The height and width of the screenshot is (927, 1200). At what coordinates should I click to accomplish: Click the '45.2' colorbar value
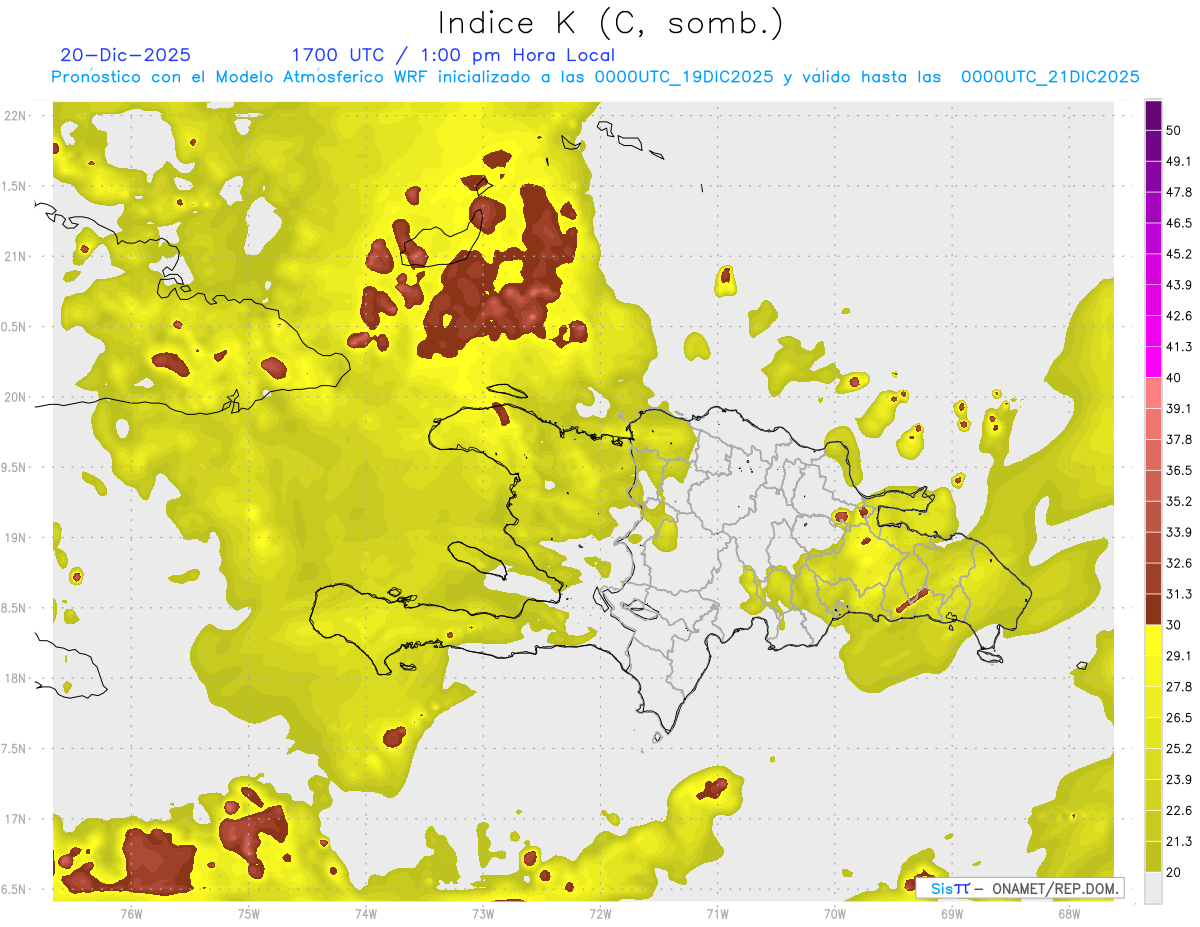click(x=1179, y=254)
